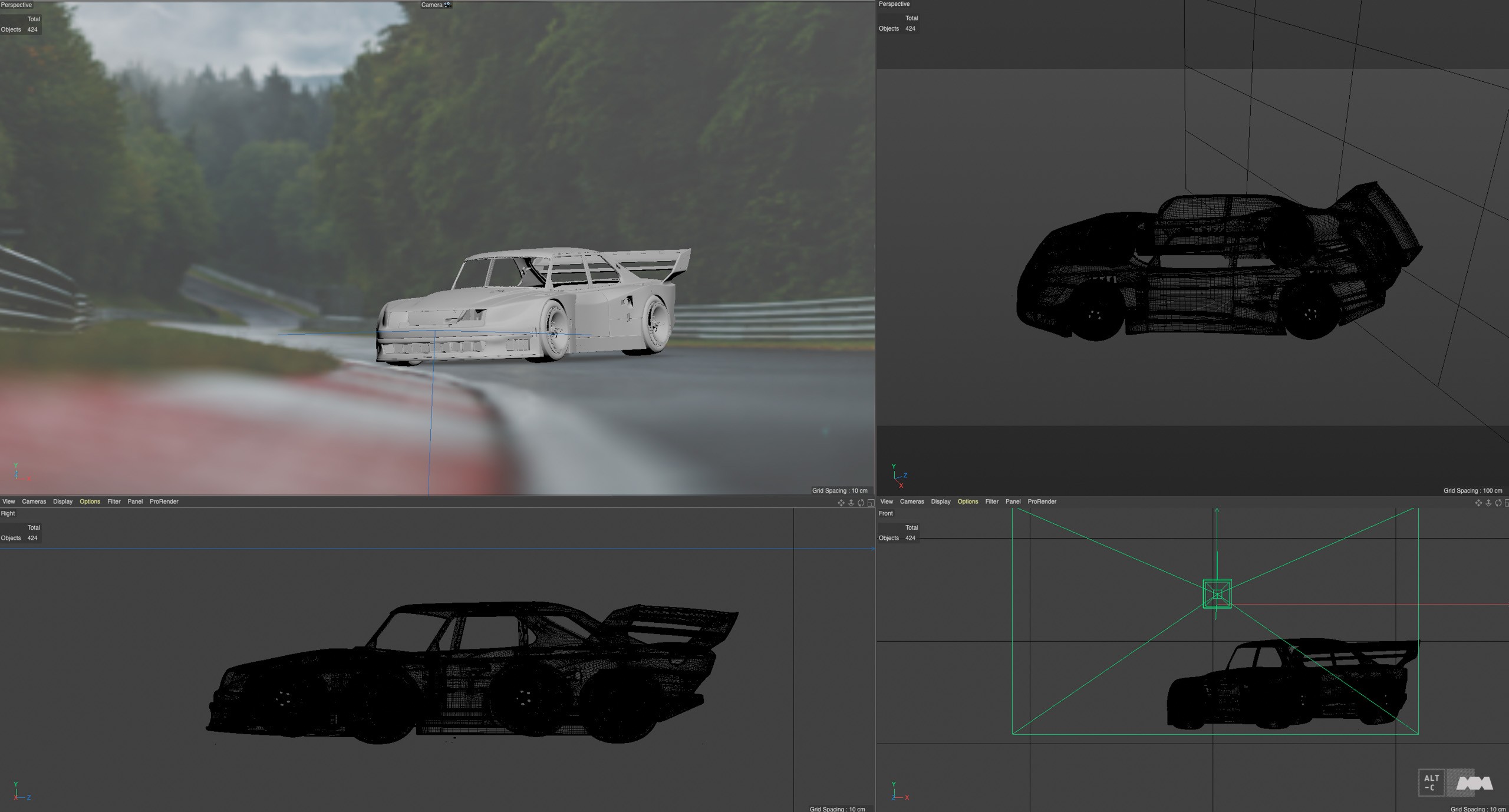This screenshot has width=1509, height=812.
Task: Open Cameras menu in Front viewport
Action: [912, 501]
